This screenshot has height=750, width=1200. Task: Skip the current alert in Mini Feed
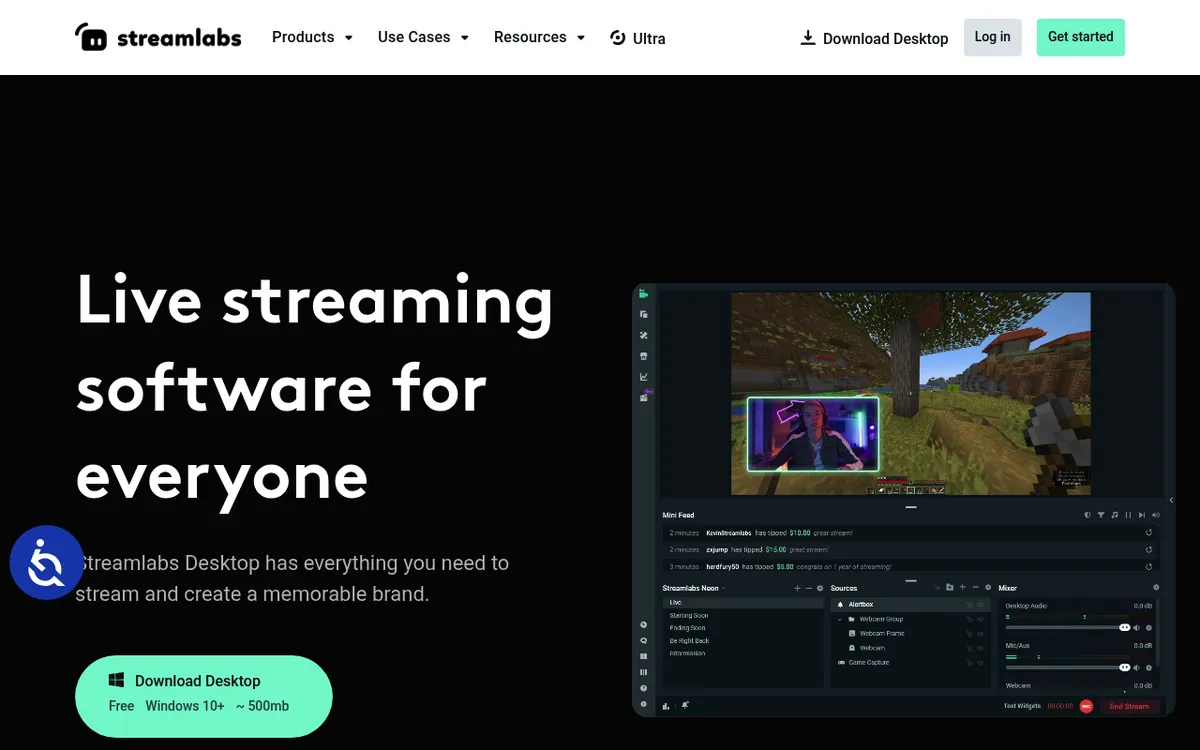(1142, 515)
